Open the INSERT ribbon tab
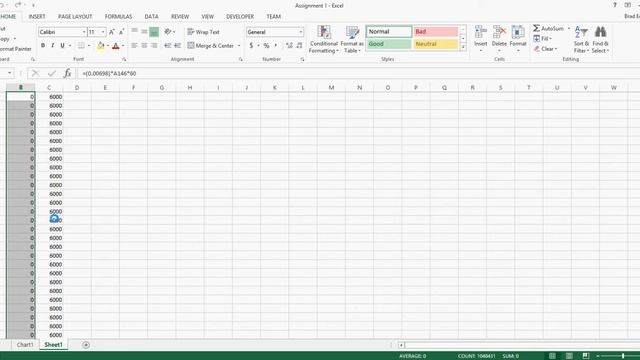This screenshot has width=640, height=360. tap(37, 16)
